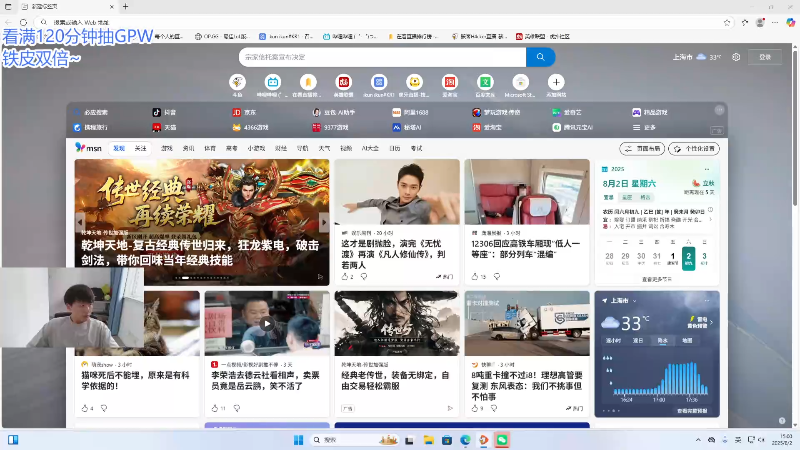Click the blue search magnifier button
The height and width of the screenshot is (450, 800).
click(540, 57)
